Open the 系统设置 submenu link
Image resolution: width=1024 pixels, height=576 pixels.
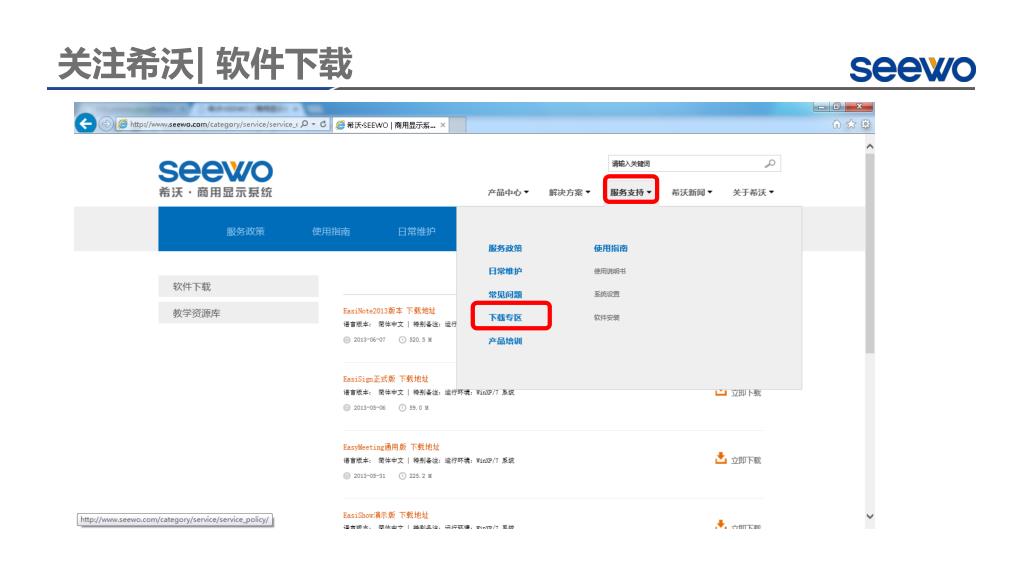tap(607, 295)
